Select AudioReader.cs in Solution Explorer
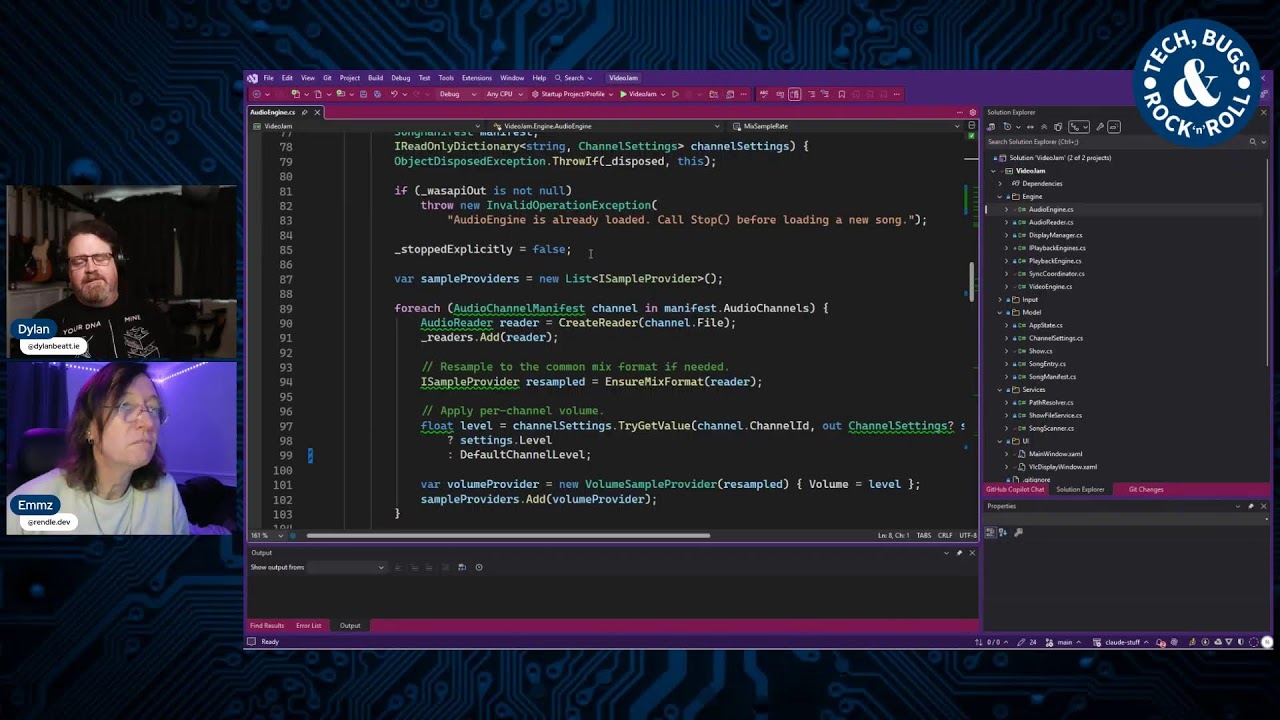 [1051, 222]
